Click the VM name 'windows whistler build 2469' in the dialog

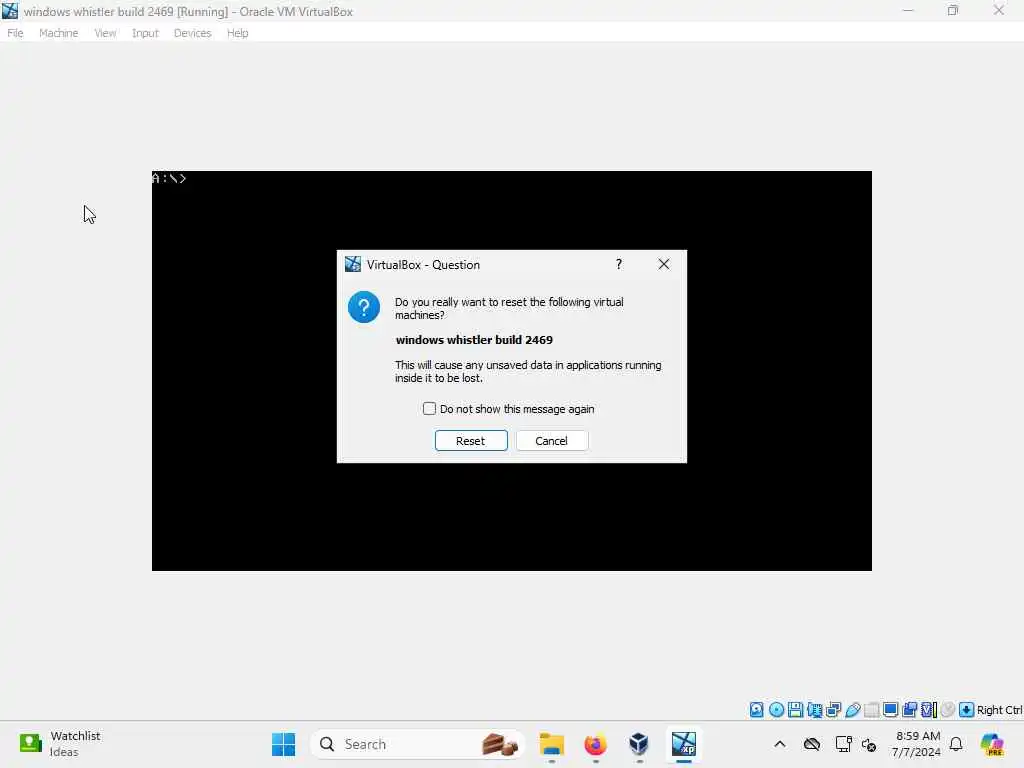(x=474, y=340)
